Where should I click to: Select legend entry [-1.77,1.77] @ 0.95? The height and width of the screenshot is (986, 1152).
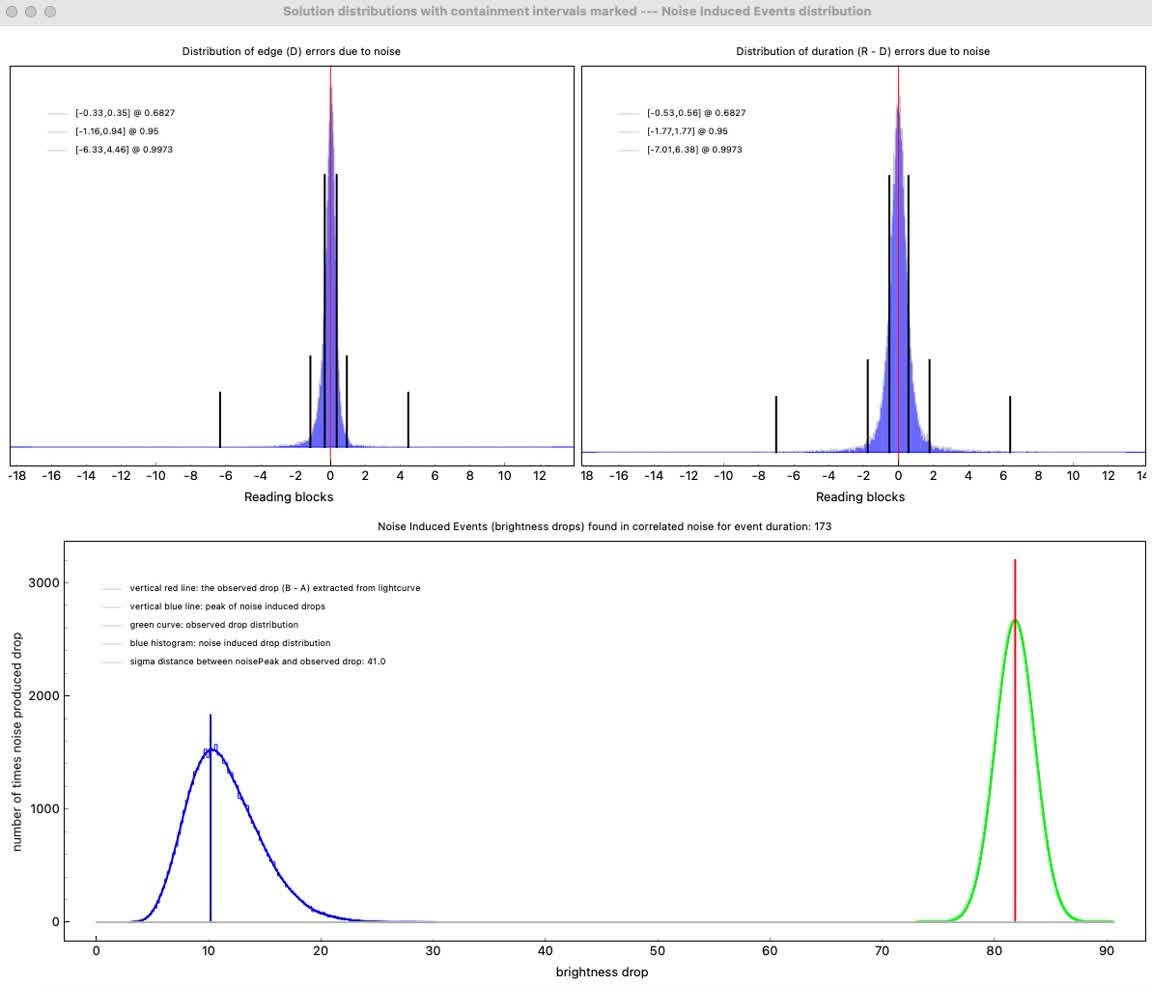pos(687,131)
